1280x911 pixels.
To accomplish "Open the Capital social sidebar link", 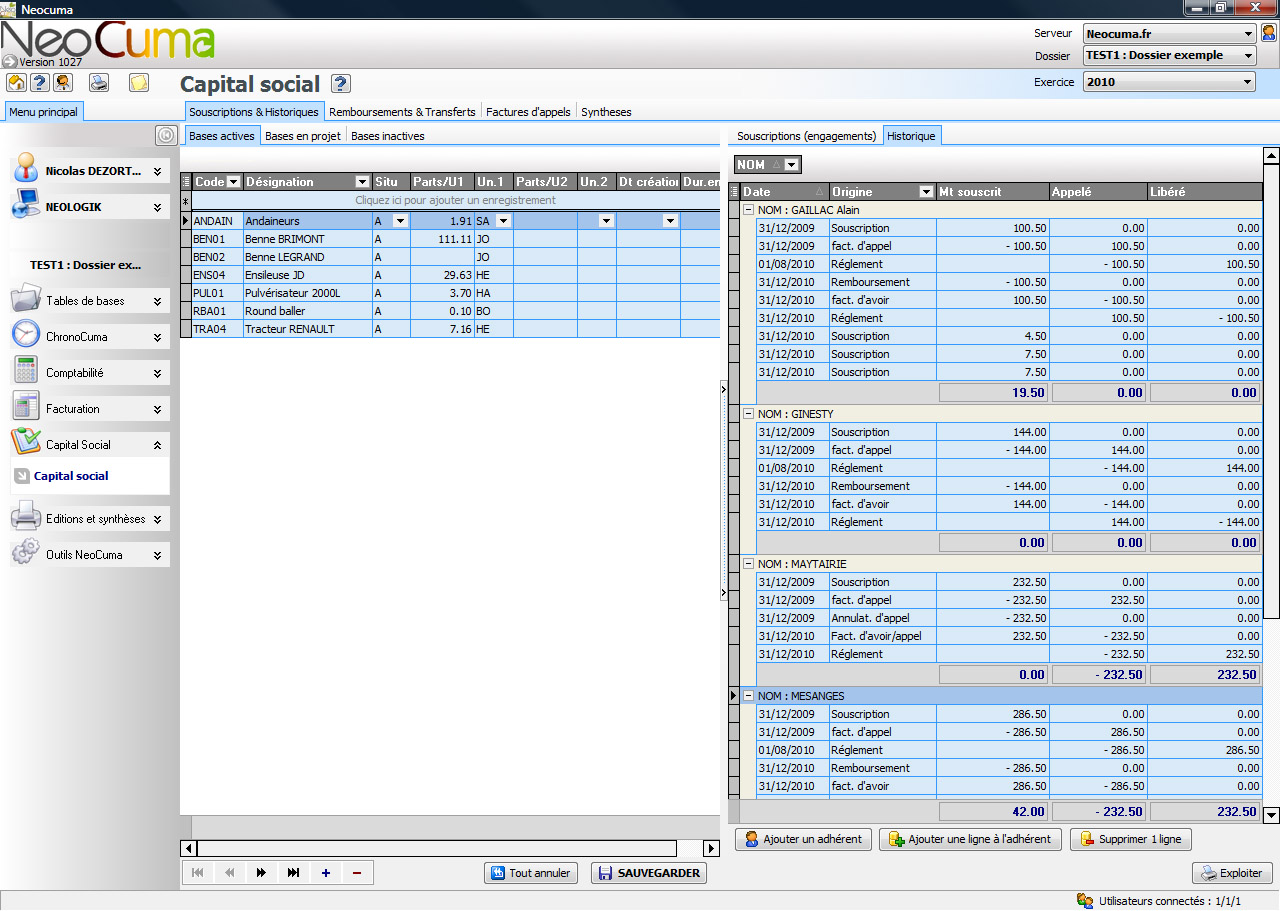I will click(x=71, y=476).
